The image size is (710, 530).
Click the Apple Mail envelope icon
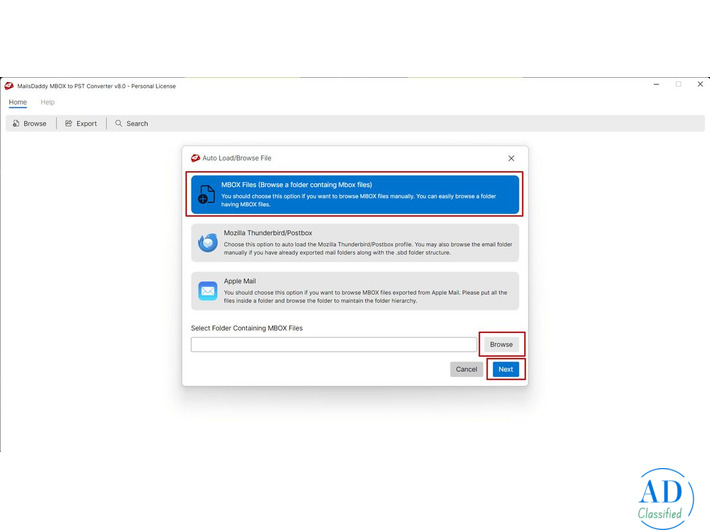[x=208, y=291]
